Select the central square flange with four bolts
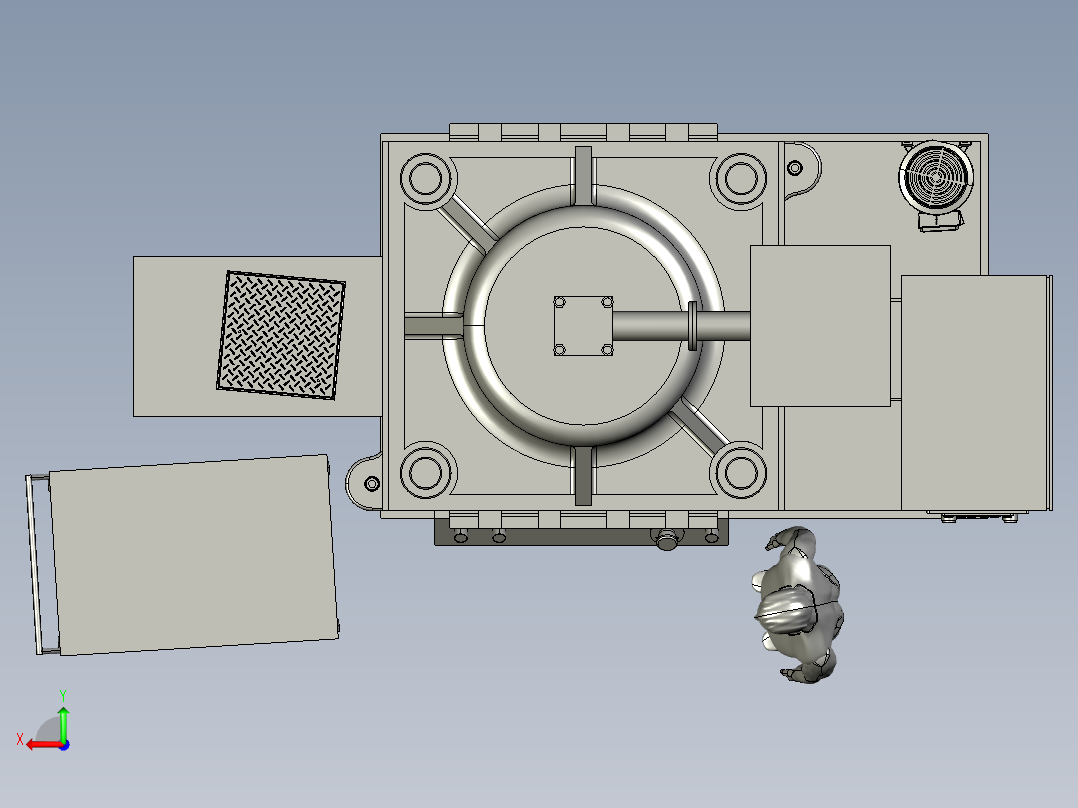Viewport: 1078px width, 808px height. [583, 326]
